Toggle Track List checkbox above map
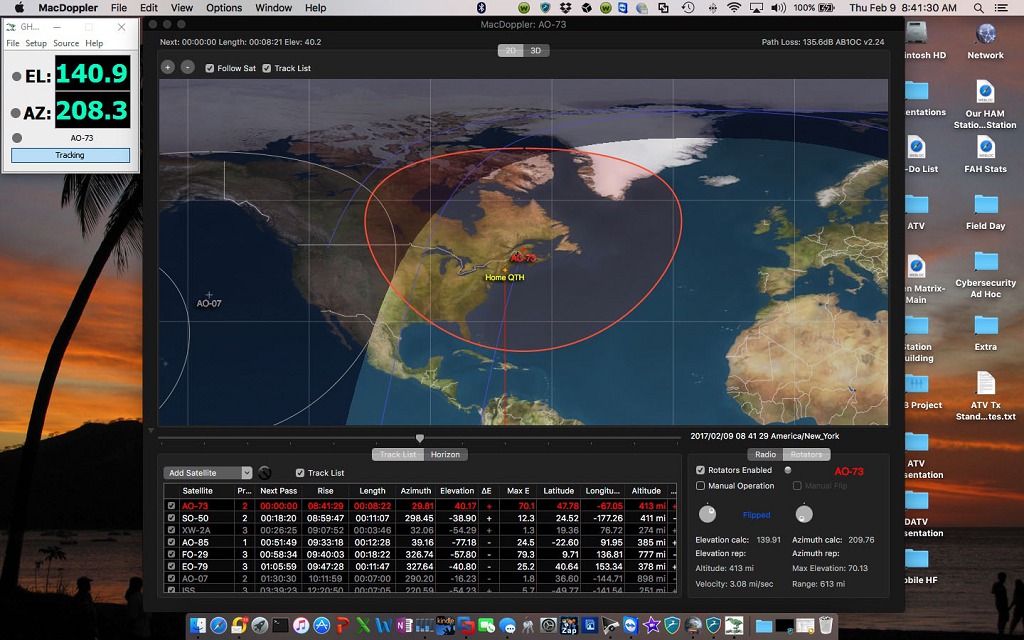The height and width of the screenshot is (640, 1024). pyautogui.click(x=266, y=68)
